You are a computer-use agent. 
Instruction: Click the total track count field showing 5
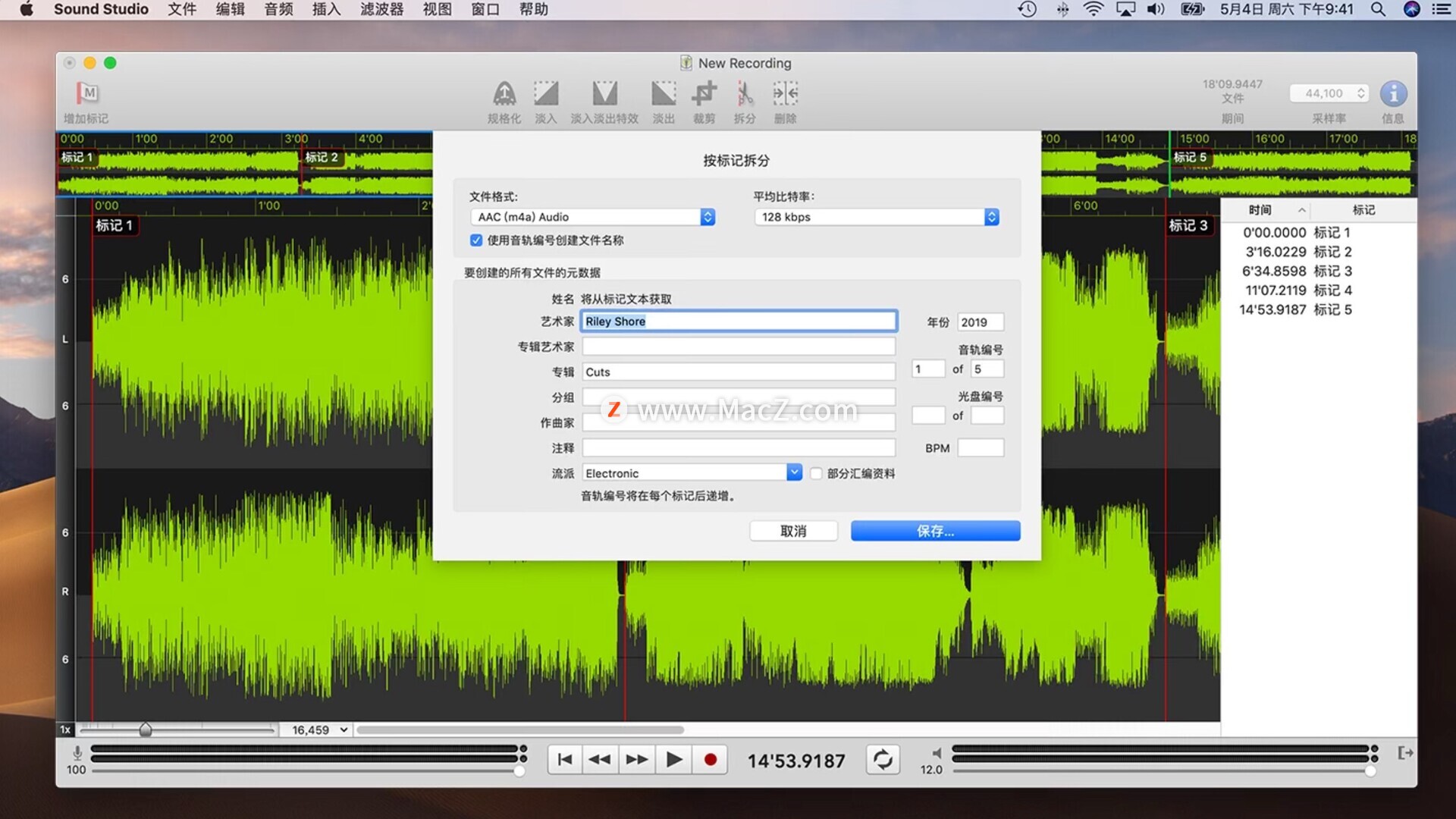click(987, 369)
